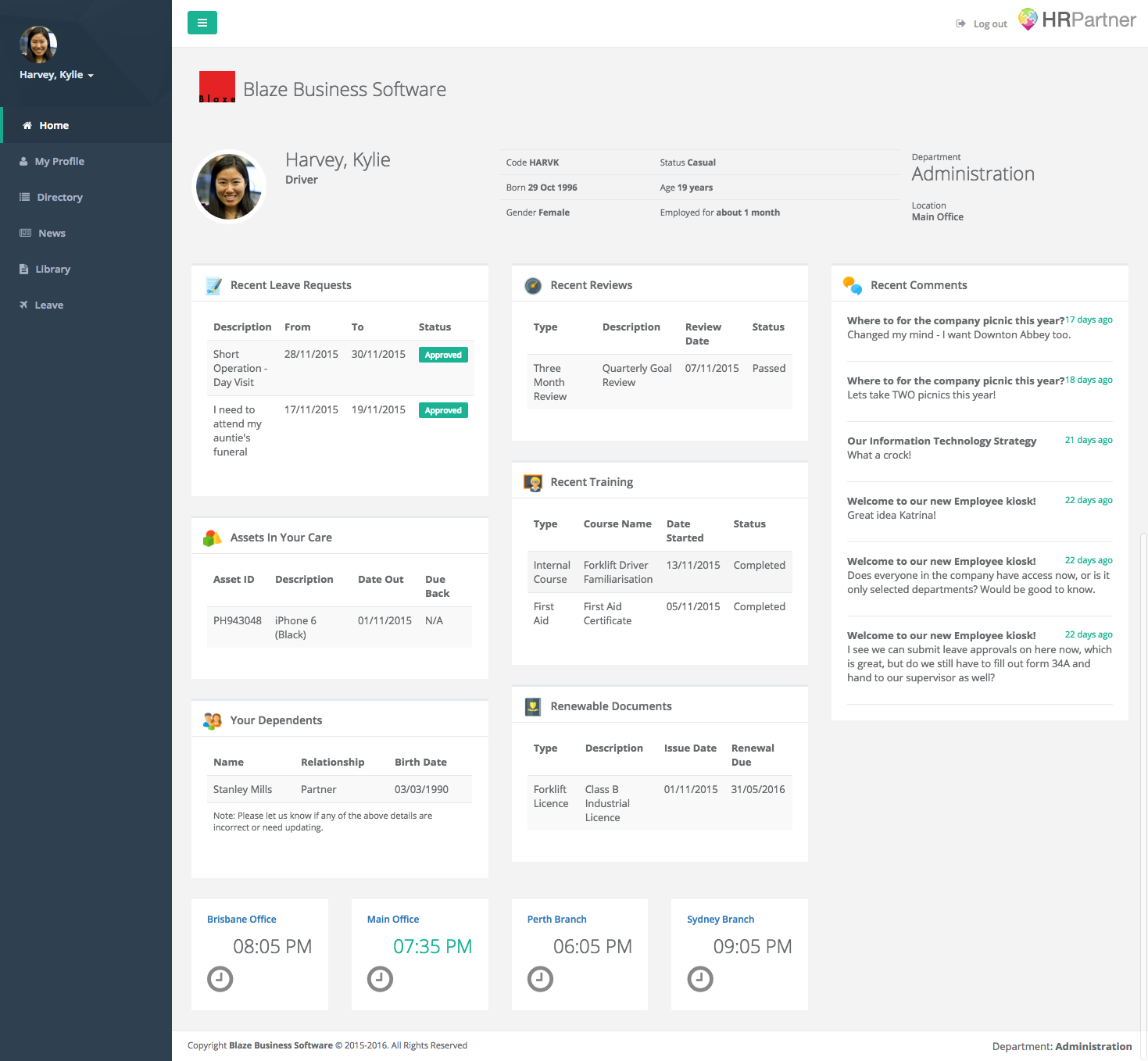
Task: Click the Recent Reviews gauge icon
Action: pos(533,286)
